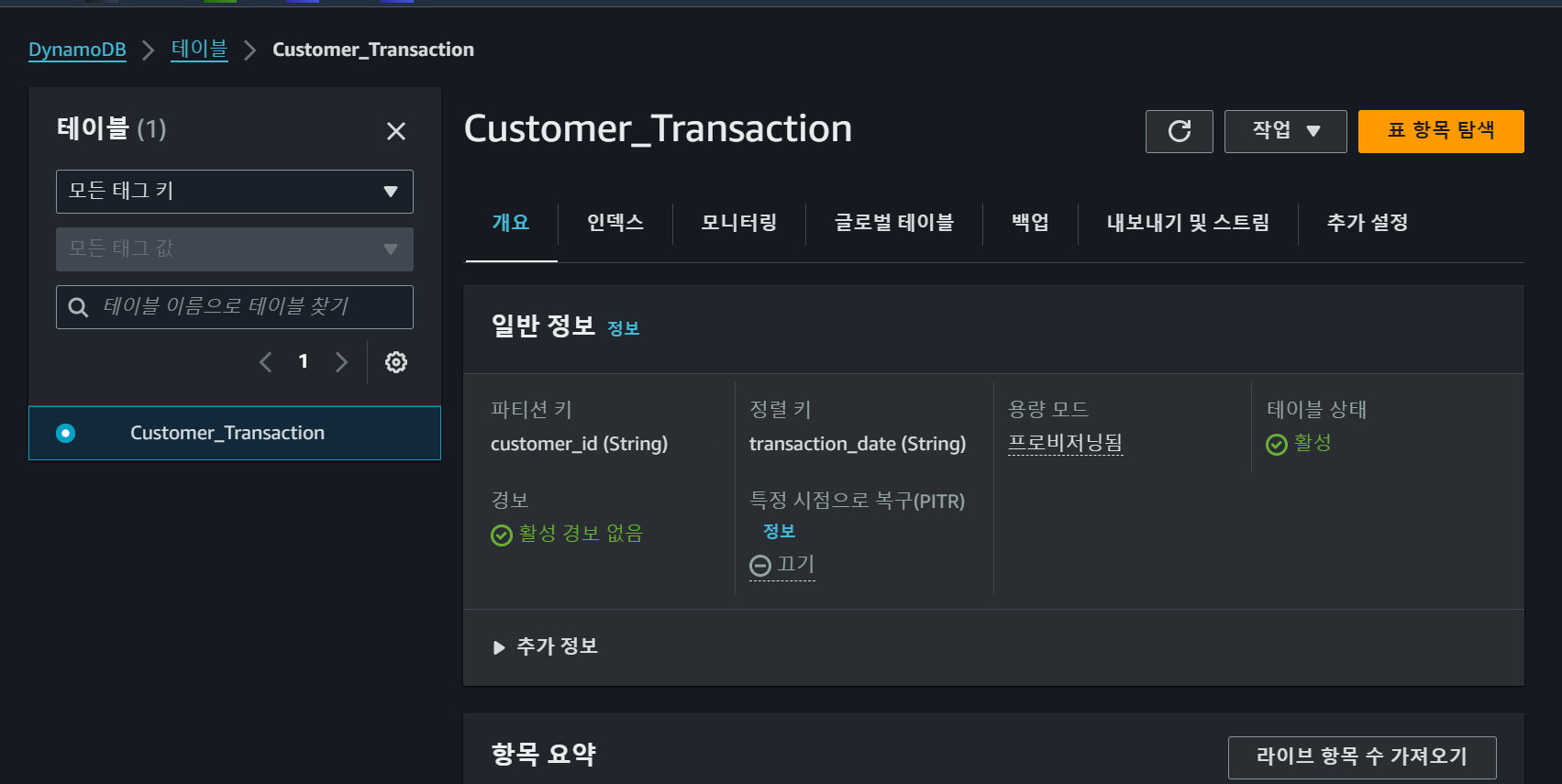The width and height of the screenshot is (1562, 784).
Task: Click the 프로비저닝됨 capacity mode link
Action: coord(1065,443)
